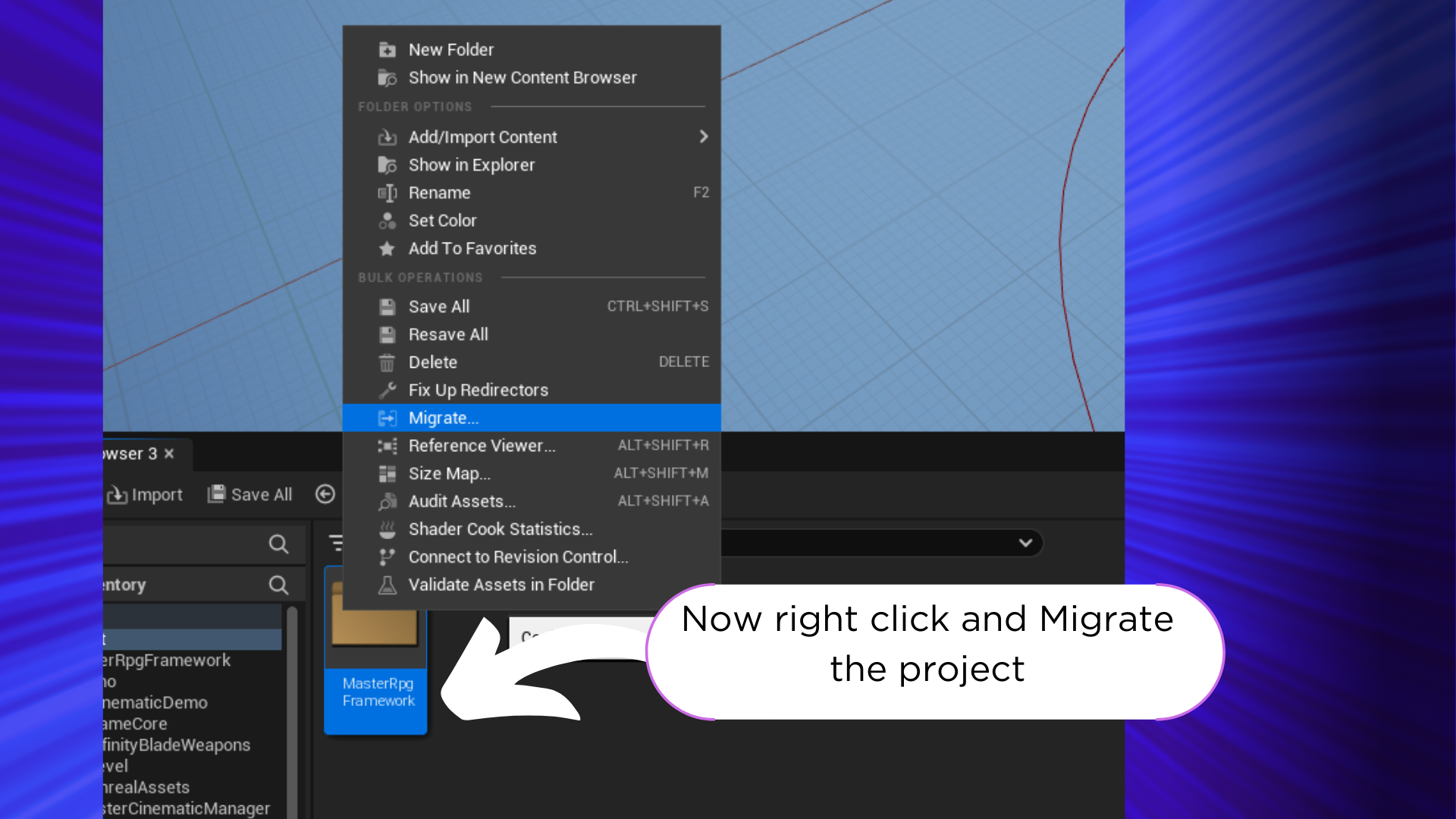The image size is (1456, 819).
Task: Open Set Color option
Action: coord(531,221)
